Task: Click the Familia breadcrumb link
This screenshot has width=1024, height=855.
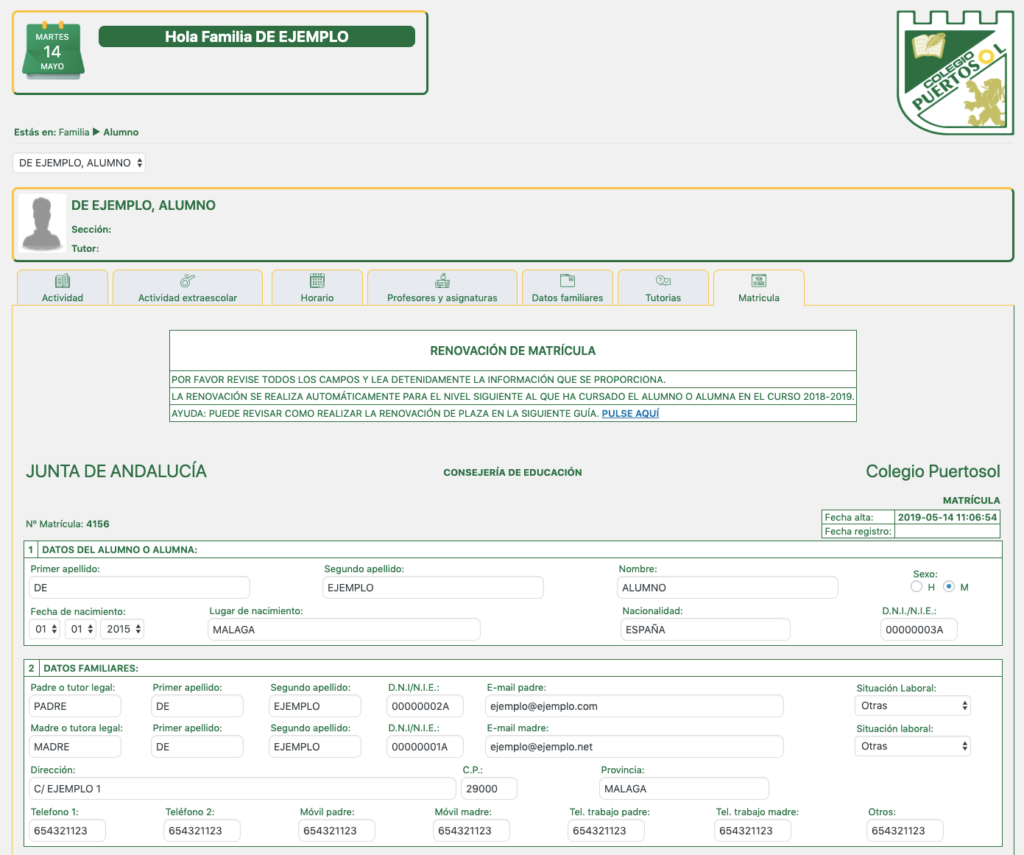Action: (74, 132)
